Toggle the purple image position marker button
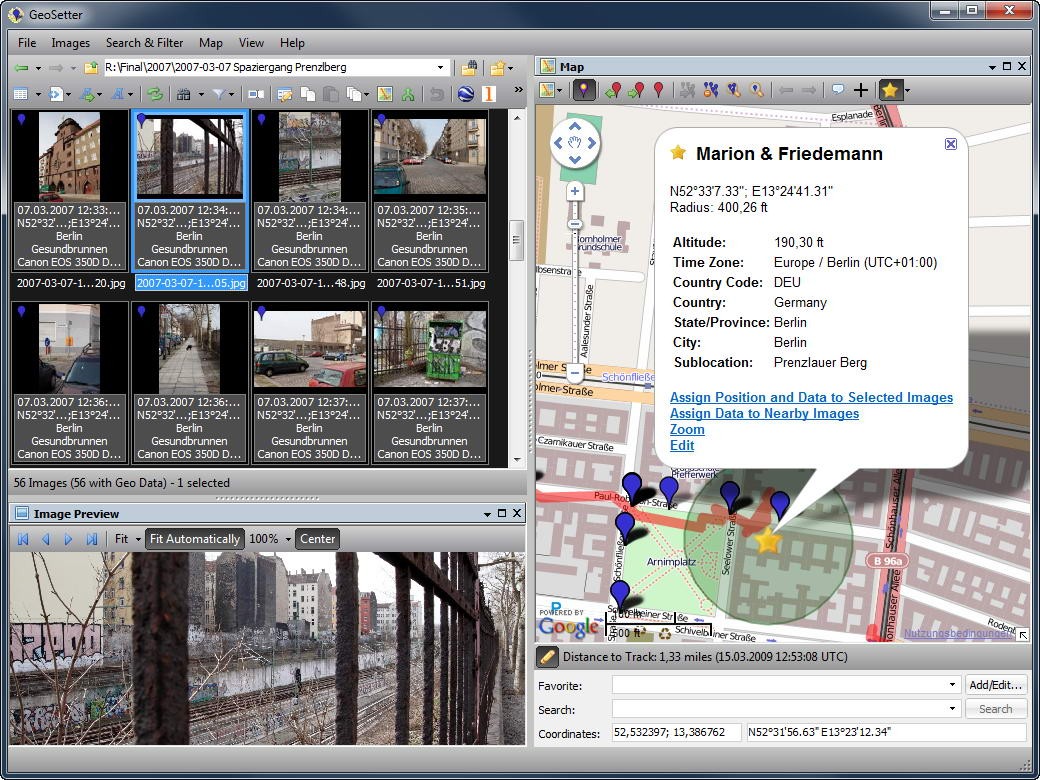This screenshot has height=780, width=1040. 584,91
